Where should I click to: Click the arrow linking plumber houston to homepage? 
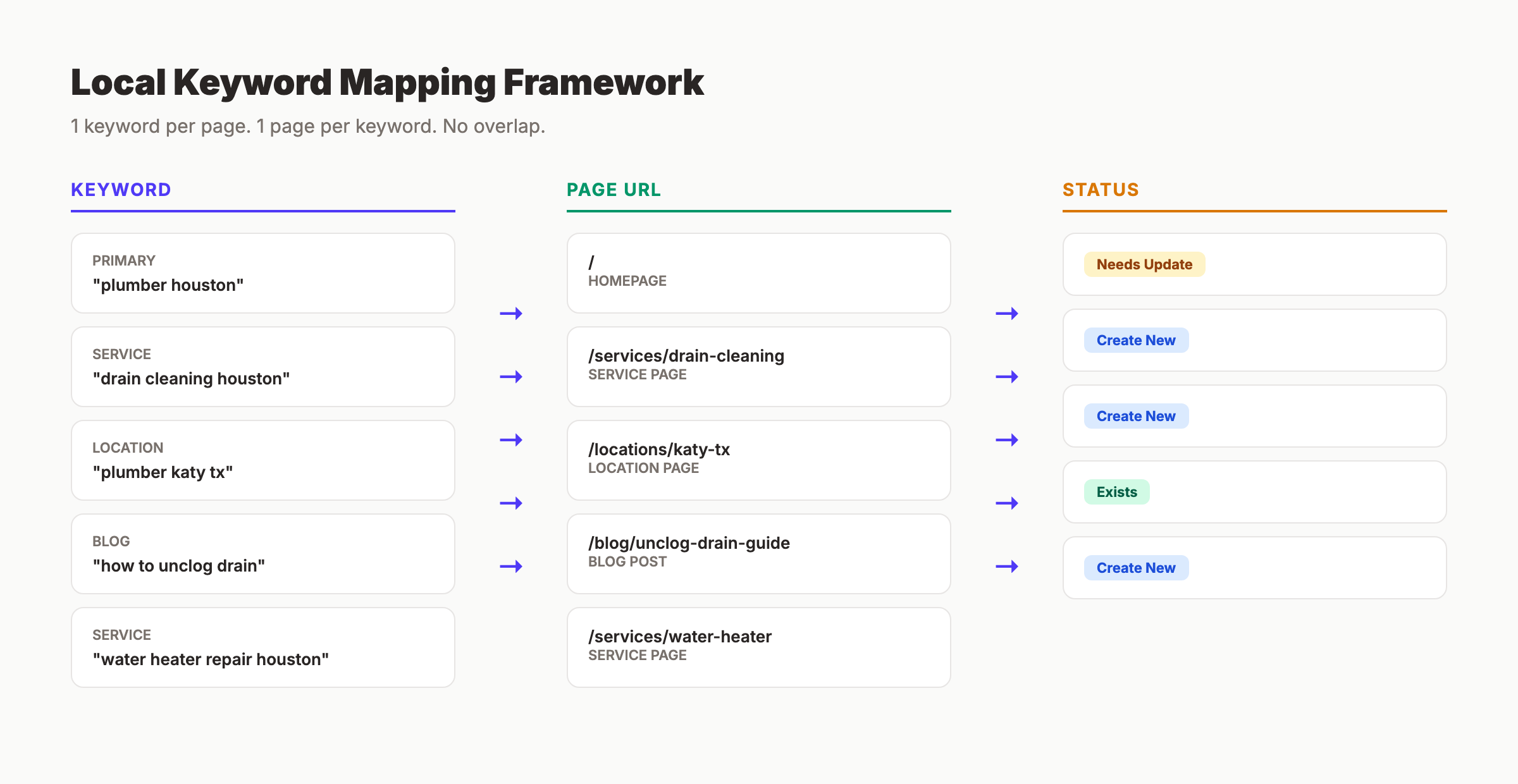pyautogui.click(x=511, y=313)
